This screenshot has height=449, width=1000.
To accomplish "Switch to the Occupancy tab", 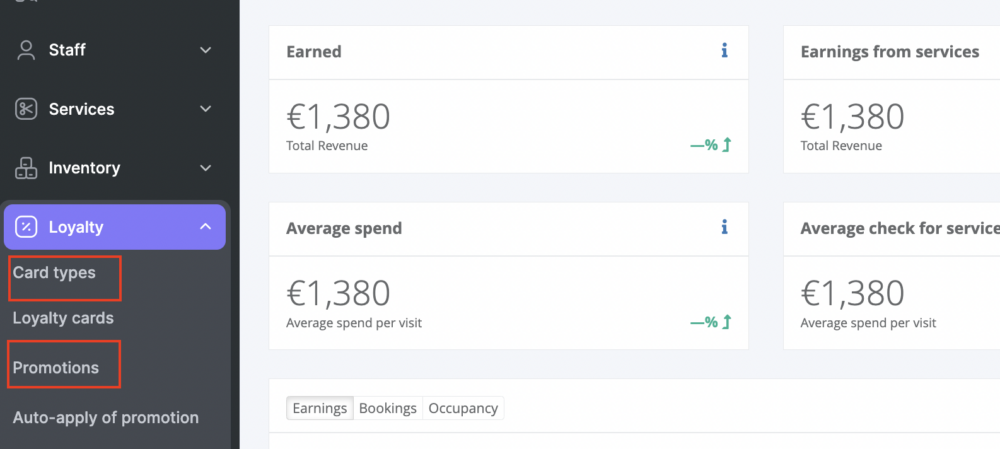I will click(463, 408).
